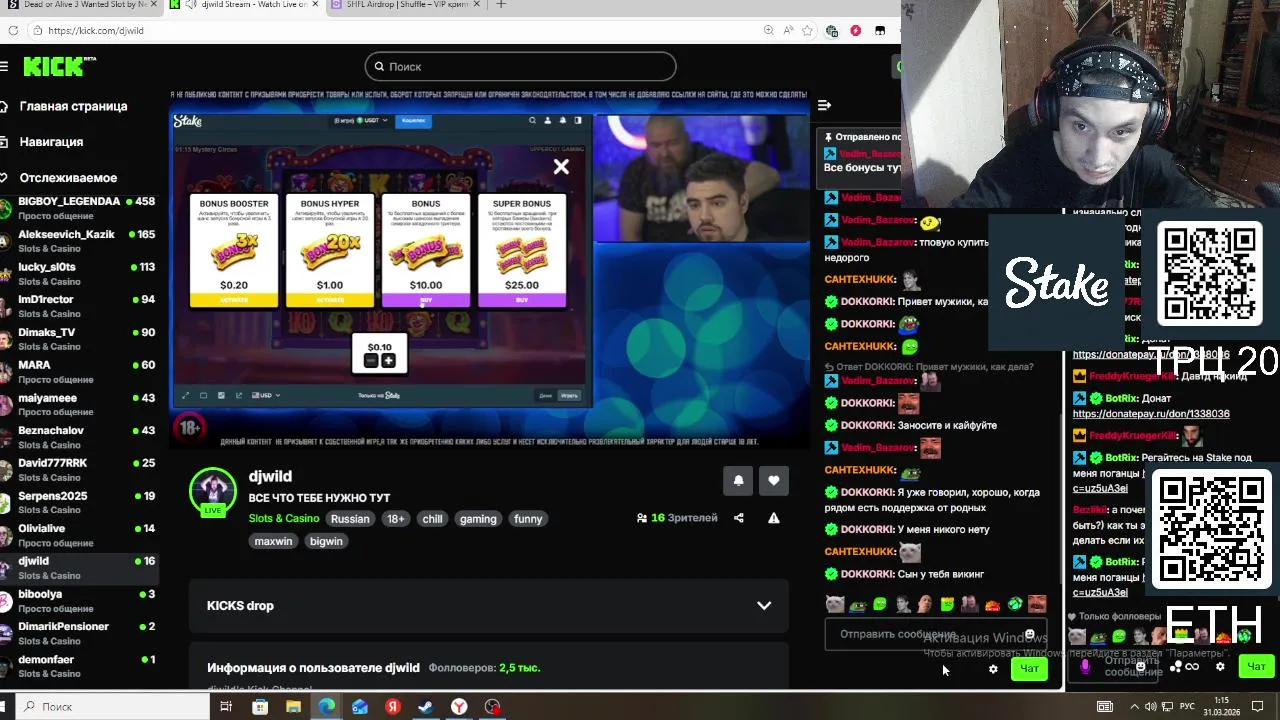Click the browser address bar URL
Image resolution: width=1280 pixels, height=720 pixels.
pos(96,30)
